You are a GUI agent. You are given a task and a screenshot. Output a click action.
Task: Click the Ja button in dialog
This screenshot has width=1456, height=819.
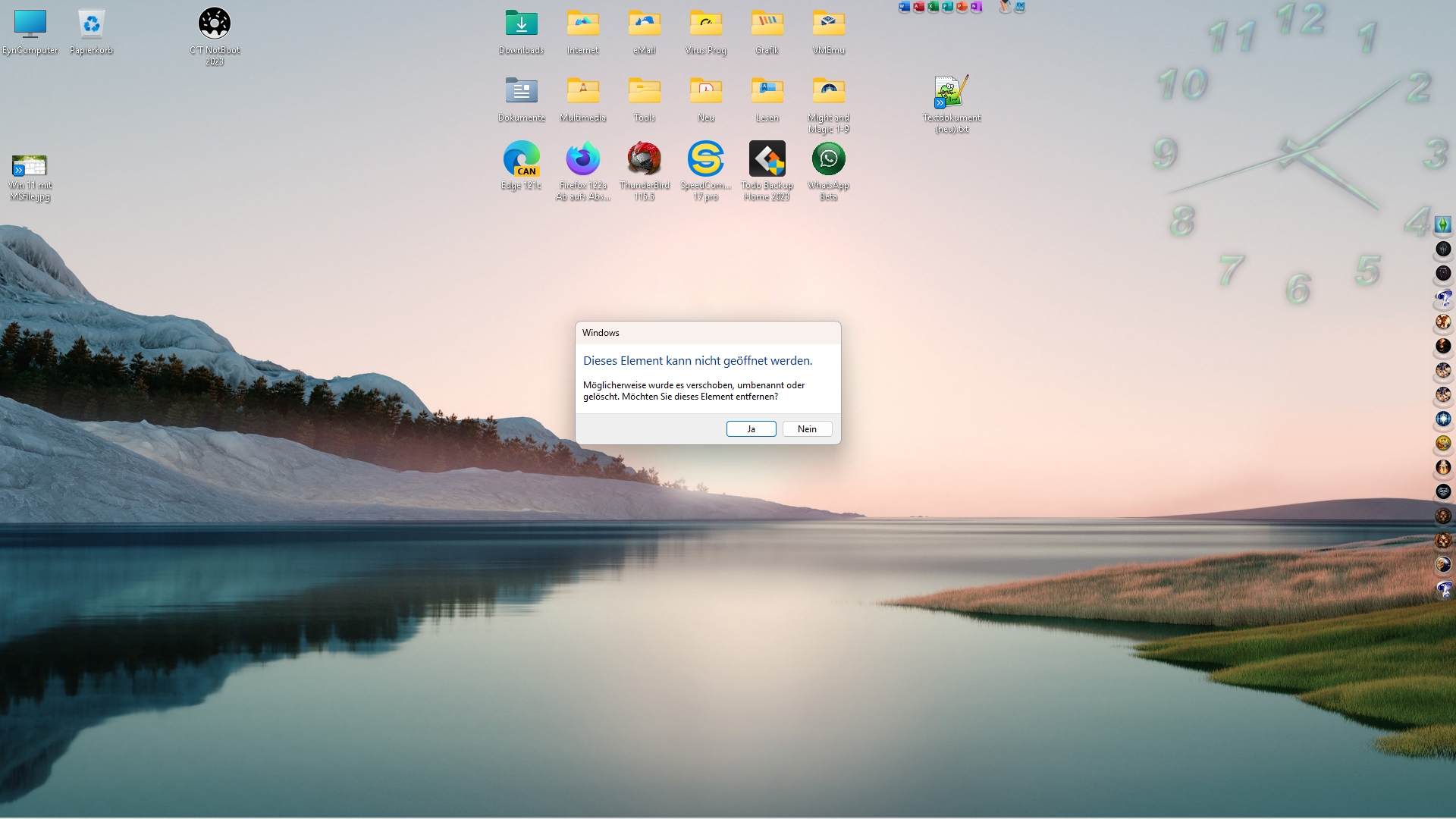tap(751, 429)
